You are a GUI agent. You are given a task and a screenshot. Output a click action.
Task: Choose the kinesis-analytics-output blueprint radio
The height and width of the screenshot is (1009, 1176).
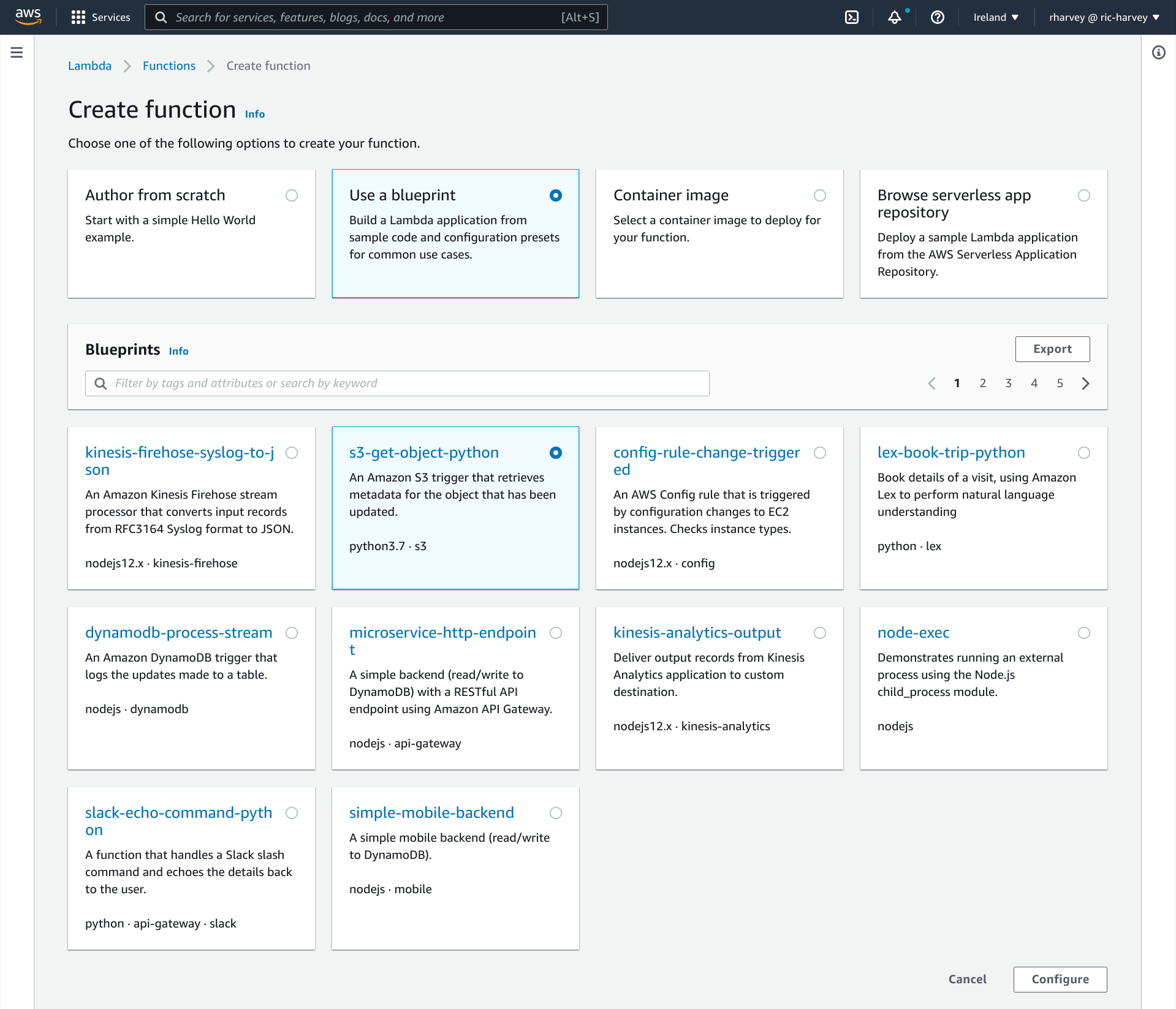click(x=820, y=633)
